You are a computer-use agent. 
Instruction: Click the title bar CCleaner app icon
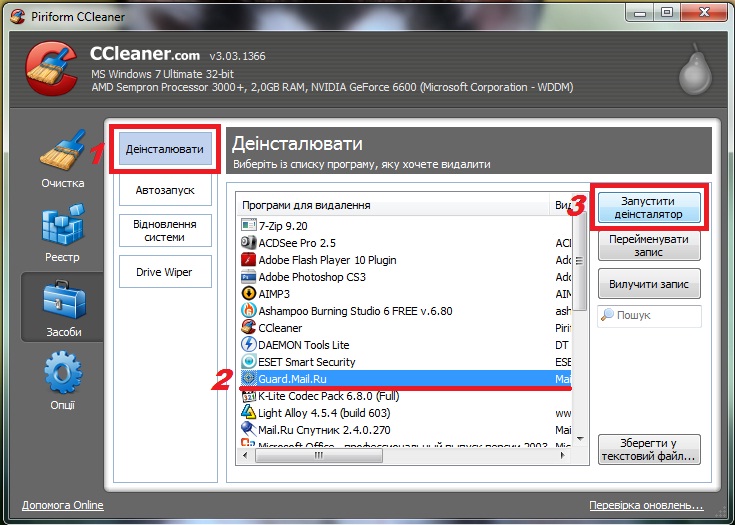point(18,16)
